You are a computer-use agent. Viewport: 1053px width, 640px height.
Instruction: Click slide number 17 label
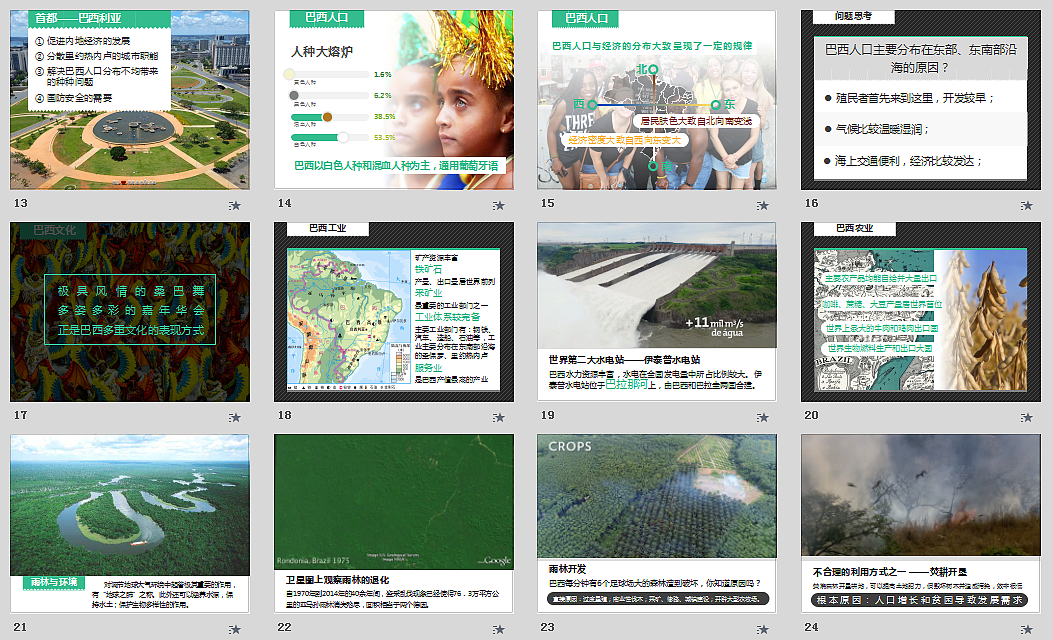click(x=21, y=415)
